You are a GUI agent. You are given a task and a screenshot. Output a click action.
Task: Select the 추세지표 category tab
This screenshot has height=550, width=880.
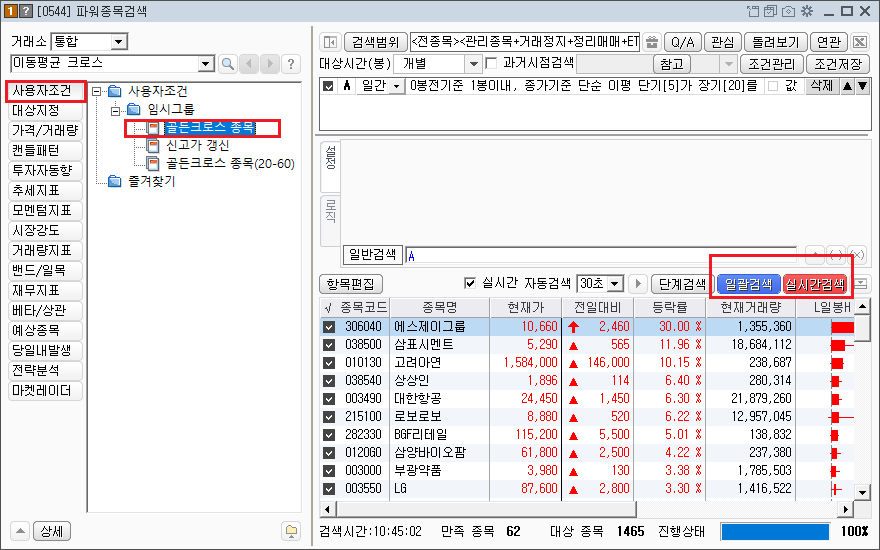coord(42,191)
